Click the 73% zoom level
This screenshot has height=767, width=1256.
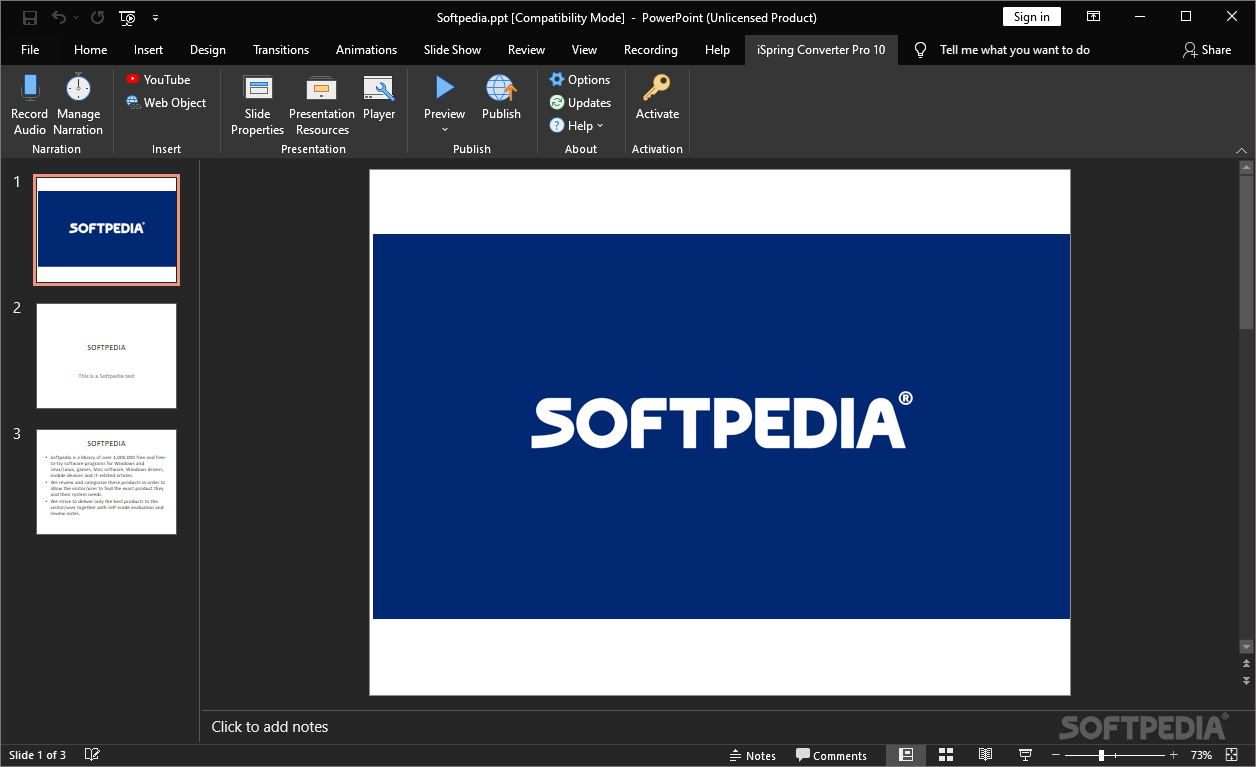tap(1201, 755)
